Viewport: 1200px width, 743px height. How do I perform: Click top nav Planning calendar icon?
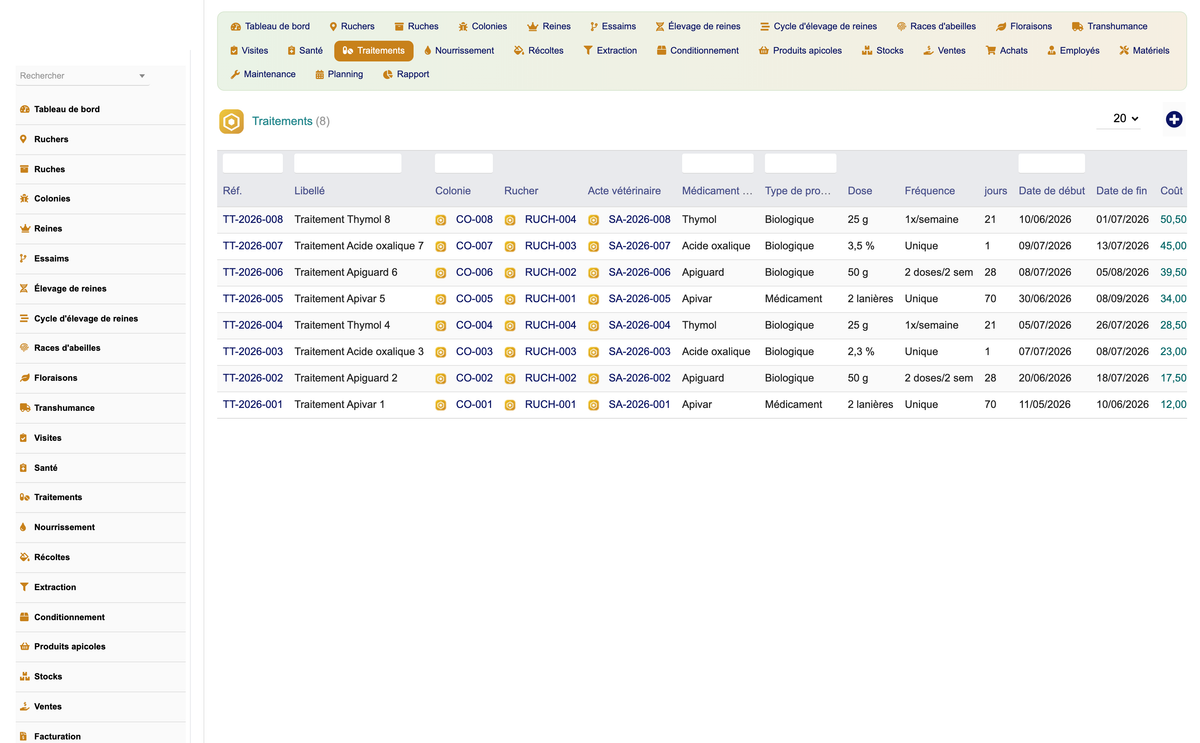(x=319, y=75)
